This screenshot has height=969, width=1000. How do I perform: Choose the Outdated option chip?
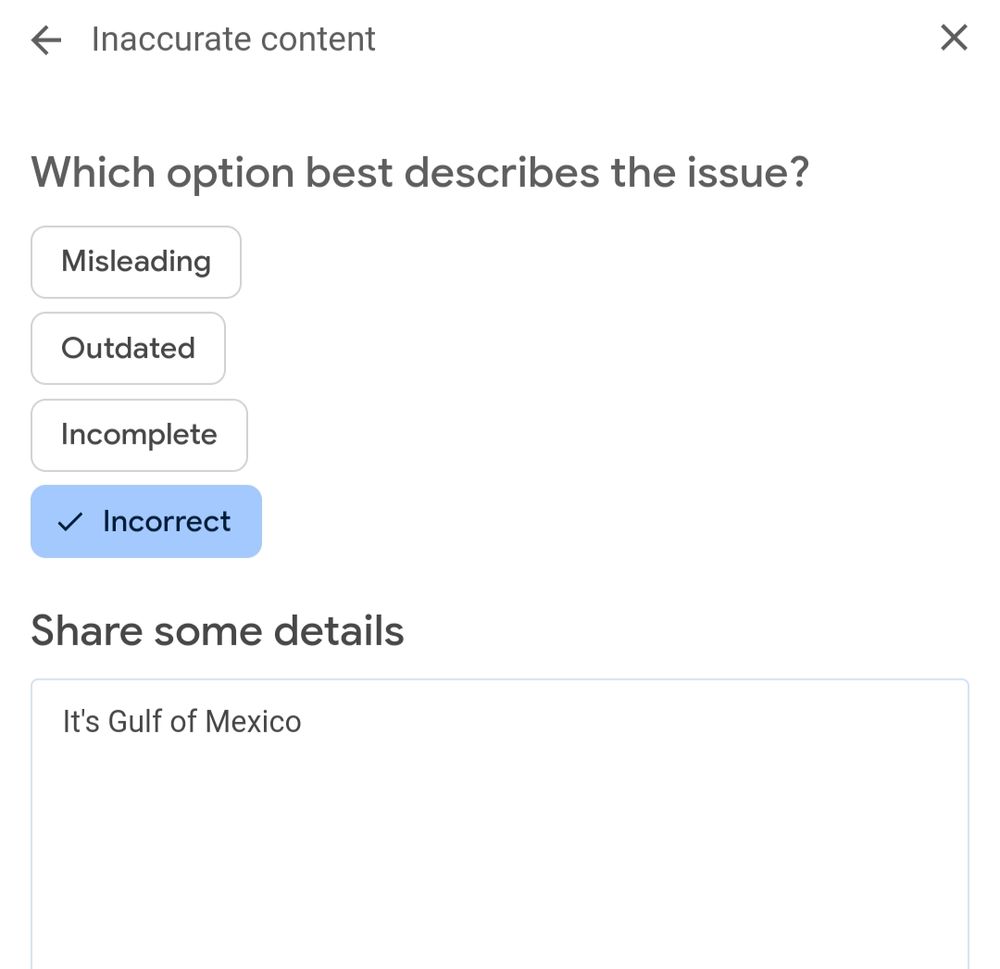coord(128,348)
